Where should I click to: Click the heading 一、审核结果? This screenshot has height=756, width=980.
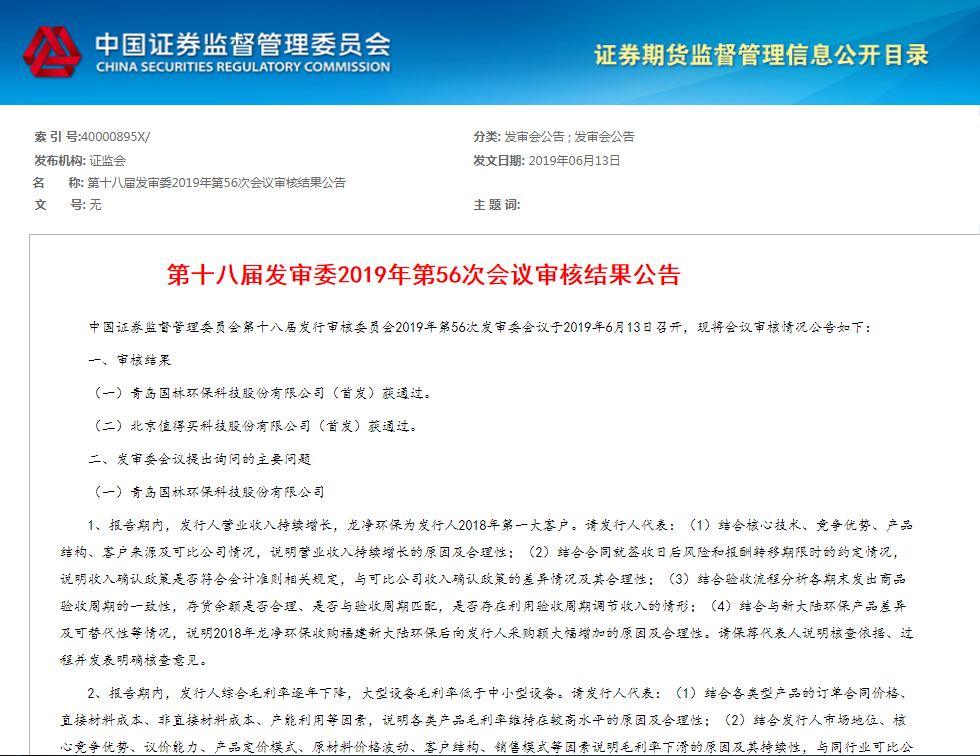[130, 360]
